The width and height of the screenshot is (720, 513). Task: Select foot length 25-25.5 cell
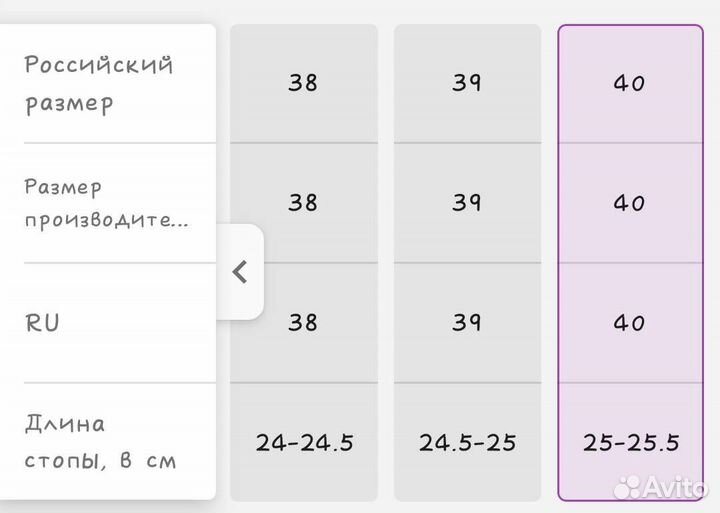[x=630, y=442]
